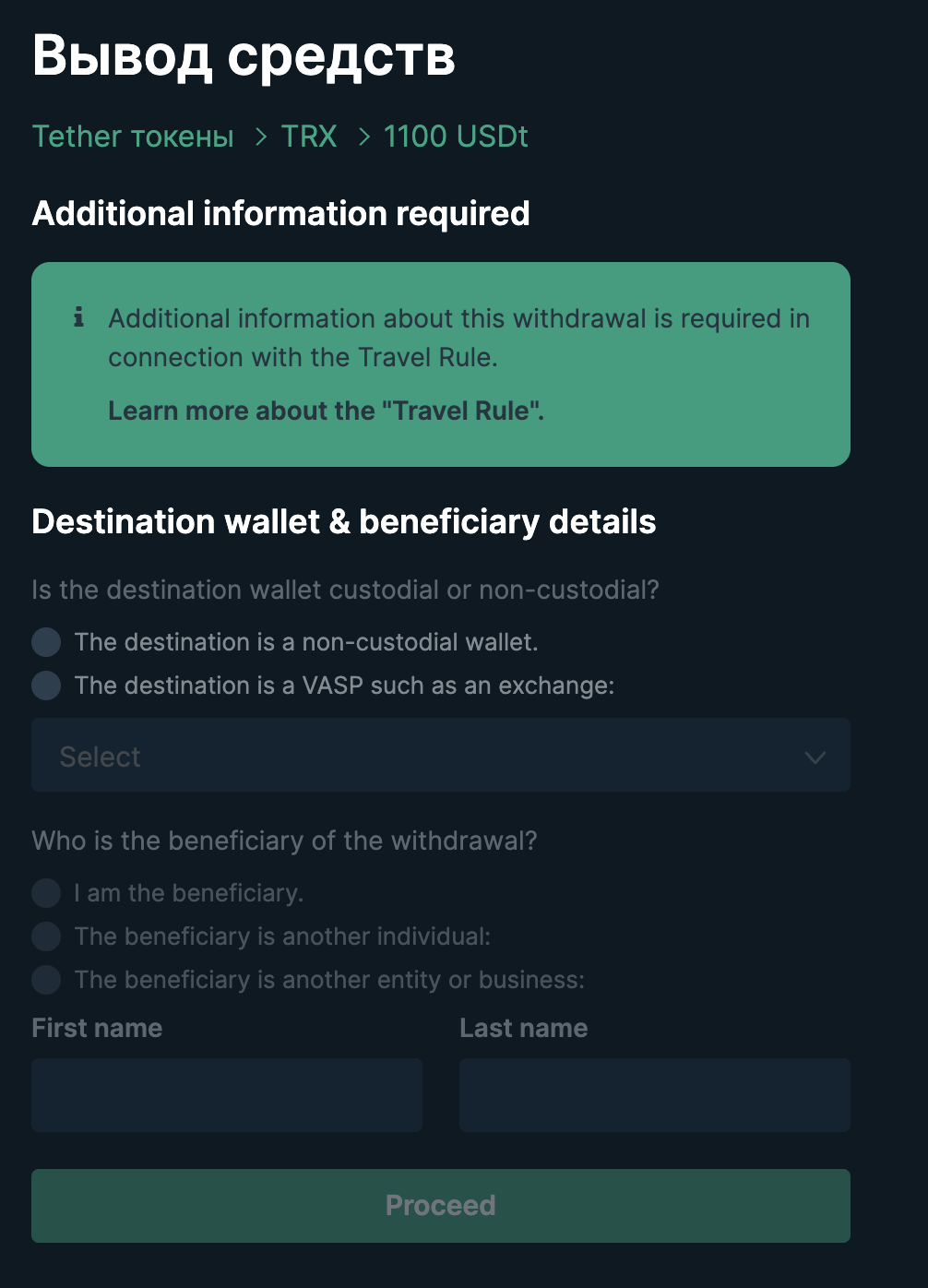Click the down arrow in the Select box

coord(815,757)
